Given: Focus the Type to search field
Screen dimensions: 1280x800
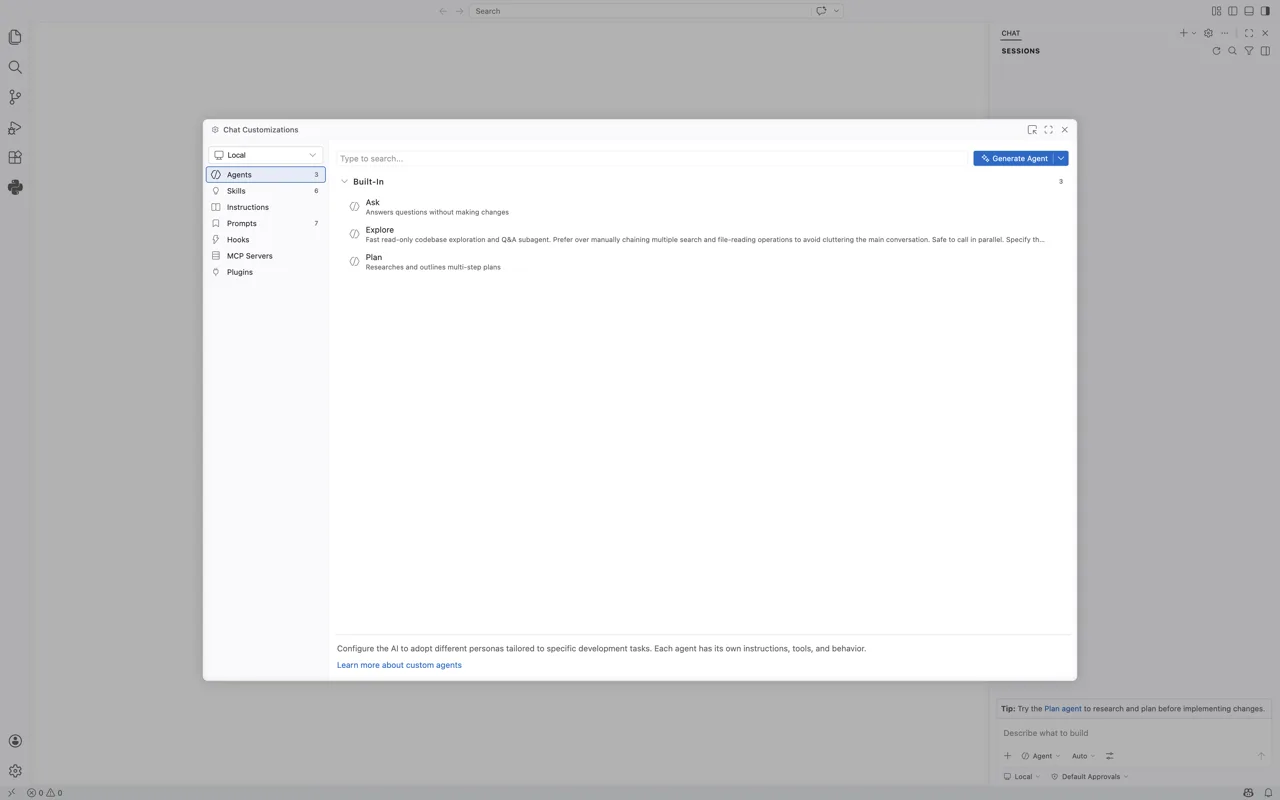Looking at the screenshot, I should pos(652,158).
